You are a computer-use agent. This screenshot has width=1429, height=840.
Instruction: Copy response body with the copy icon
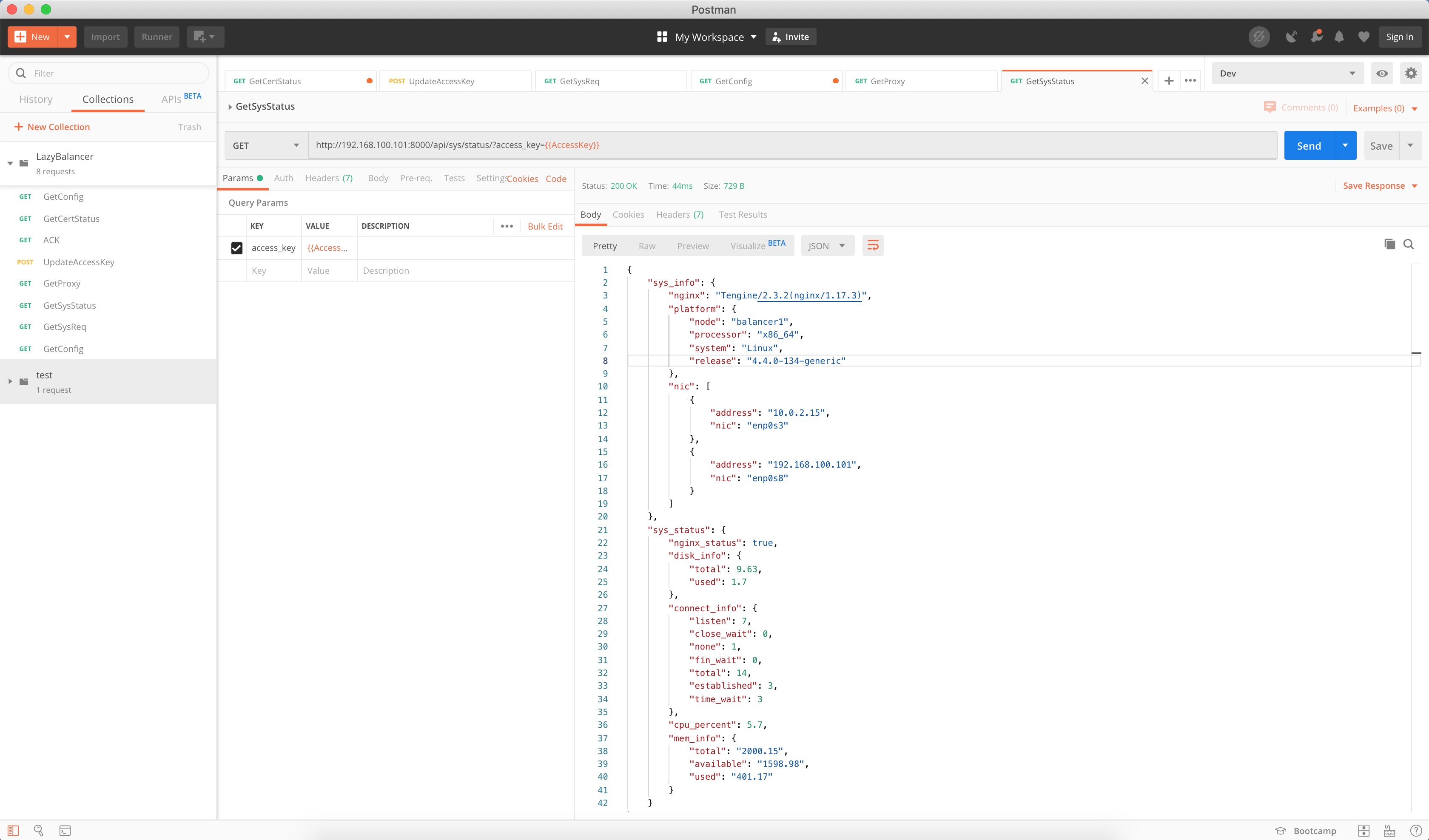[x=1389, y=244]
